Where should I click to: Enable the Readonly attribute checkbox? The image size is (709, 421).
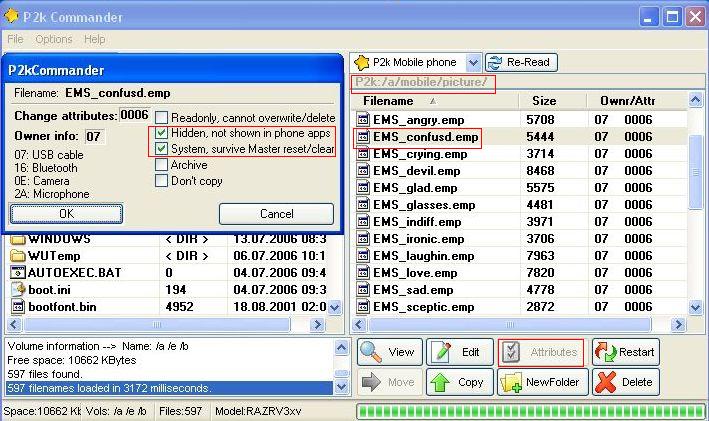161,118
